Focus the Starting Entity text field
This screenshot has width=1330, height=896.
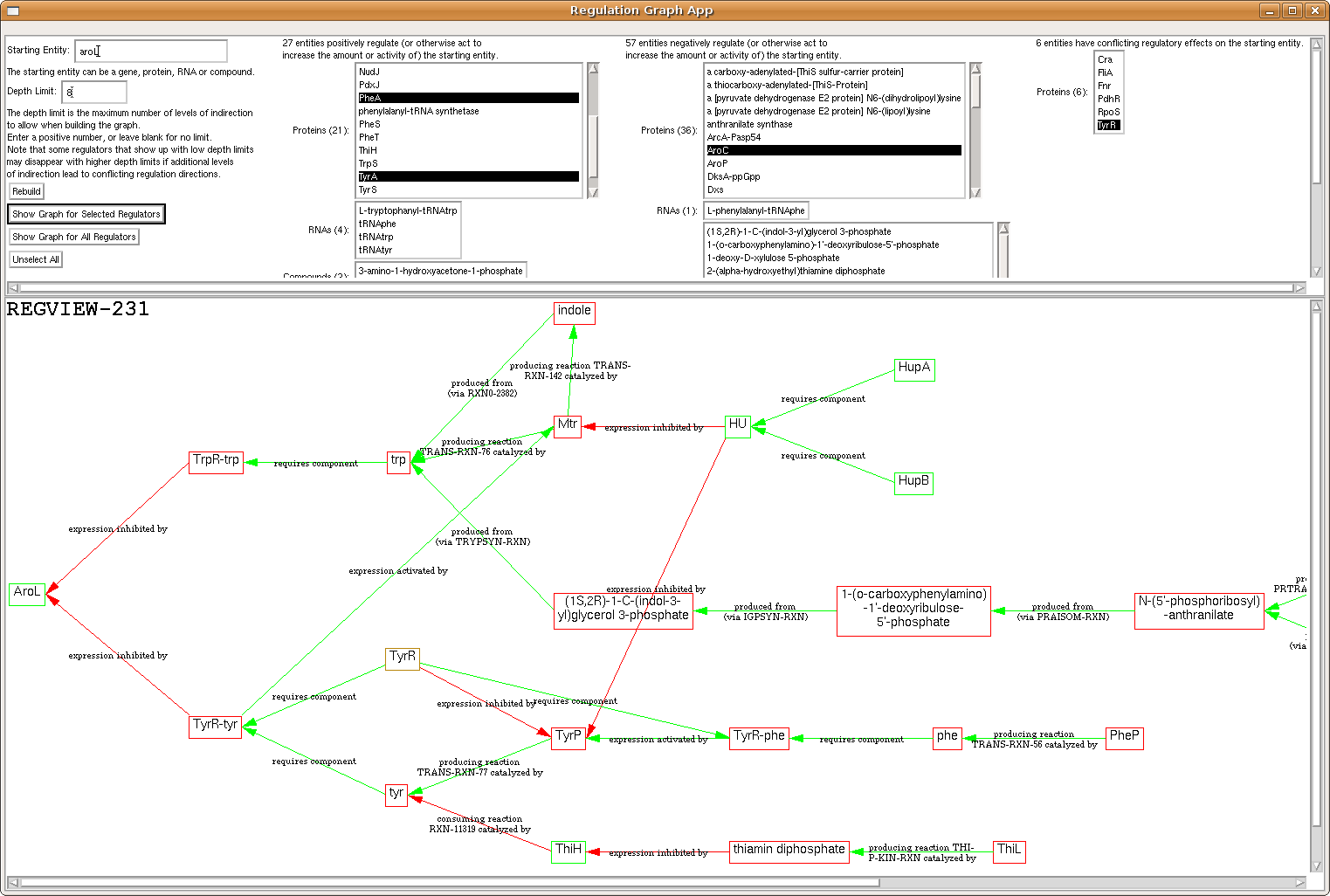(x=151, y=51)
